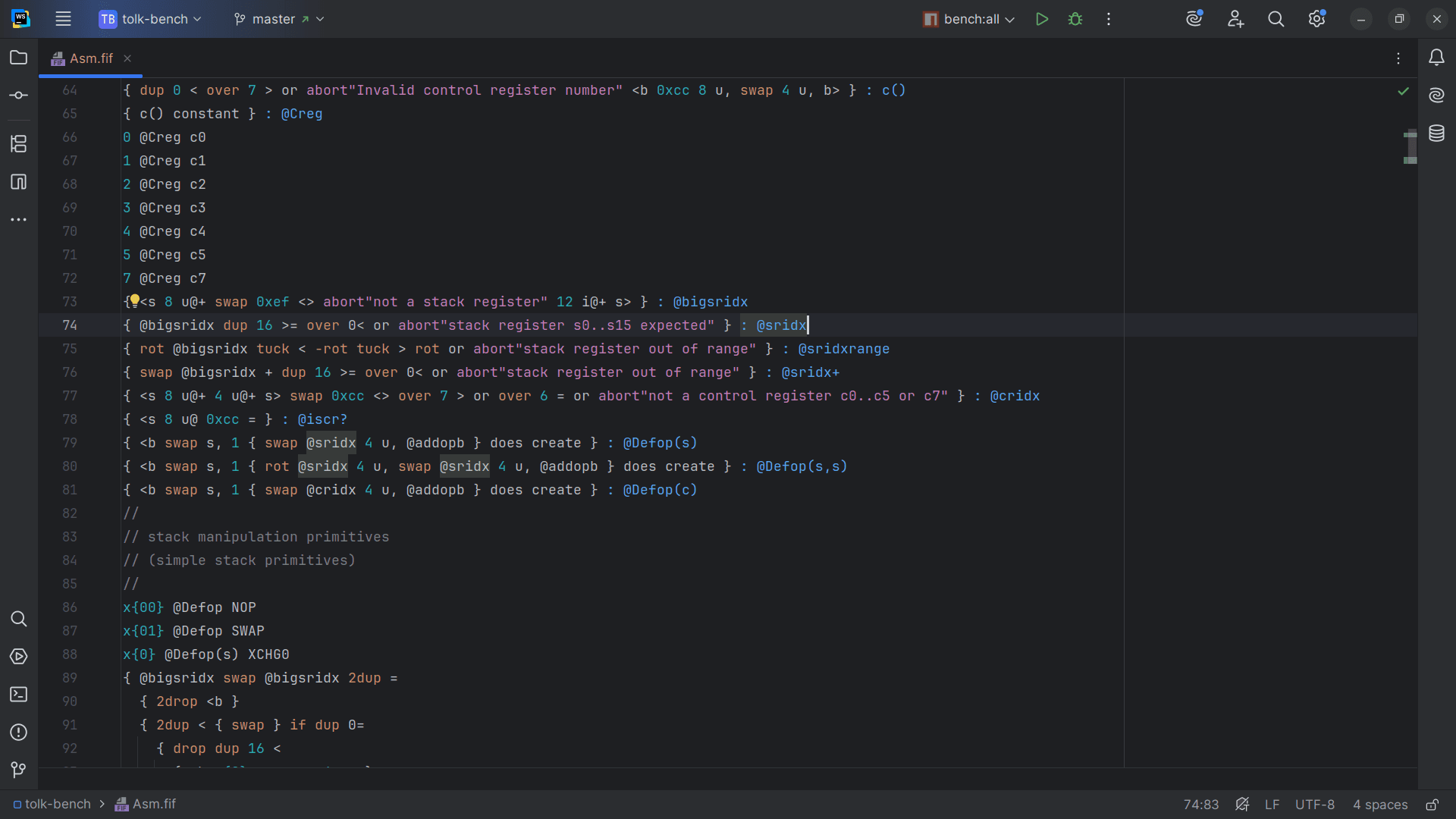Open the Project tool window folder icon
The image size is (1456, 819).
click(x=19, y=58)
